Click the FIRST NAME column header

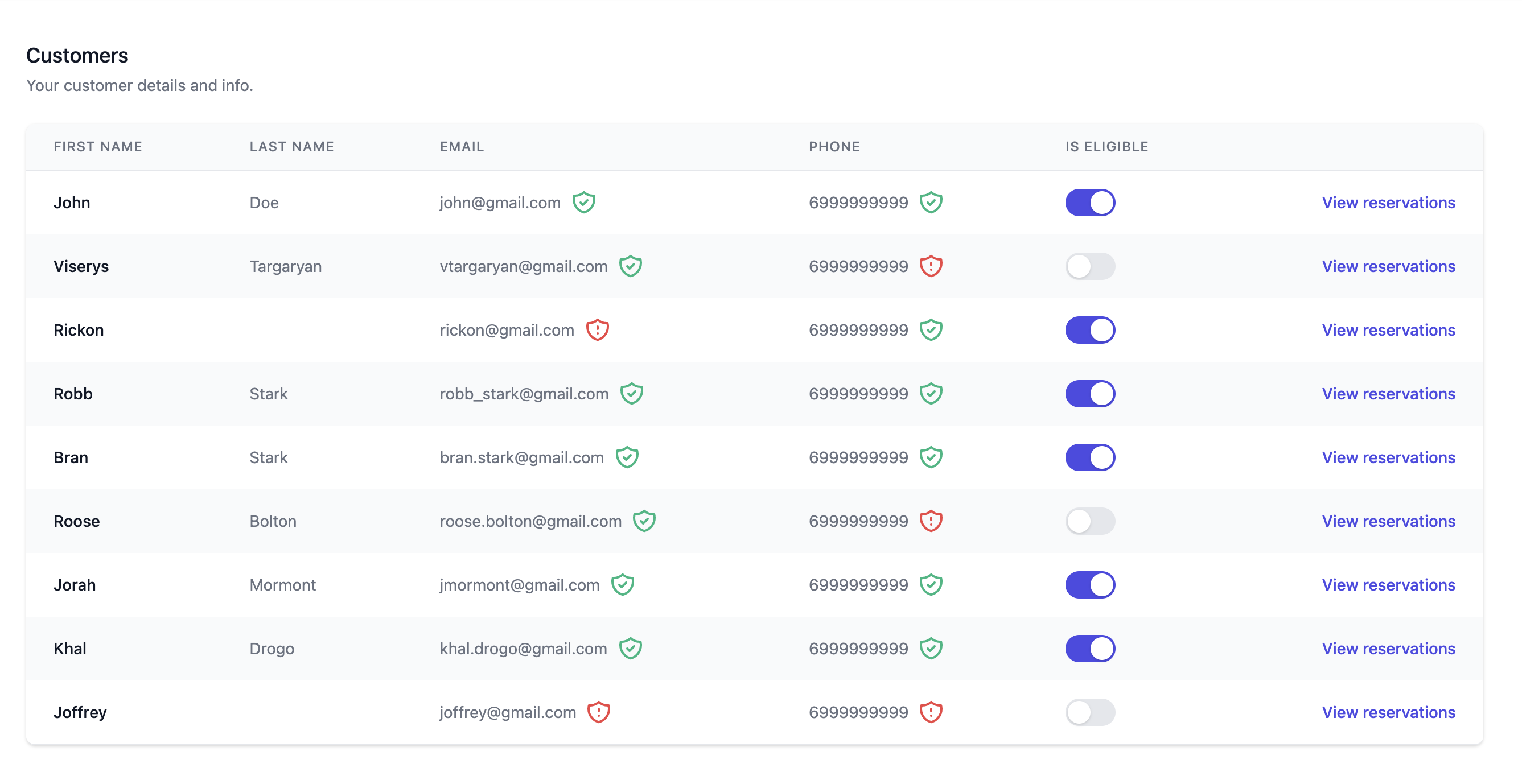click(98, 147)
